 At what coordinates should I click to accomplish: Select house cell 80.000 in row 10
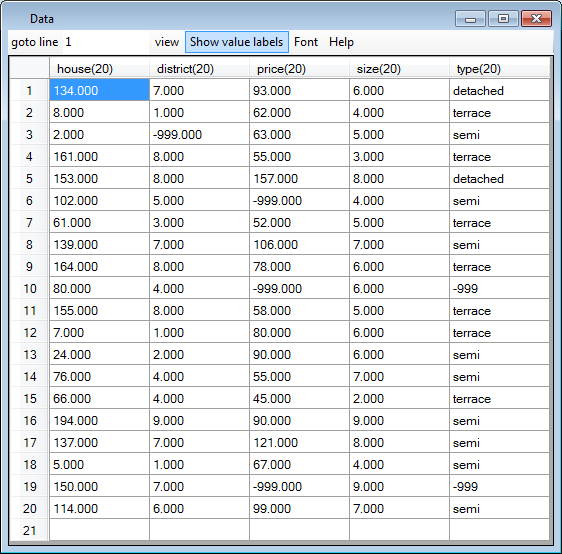[x=99, y=288]
